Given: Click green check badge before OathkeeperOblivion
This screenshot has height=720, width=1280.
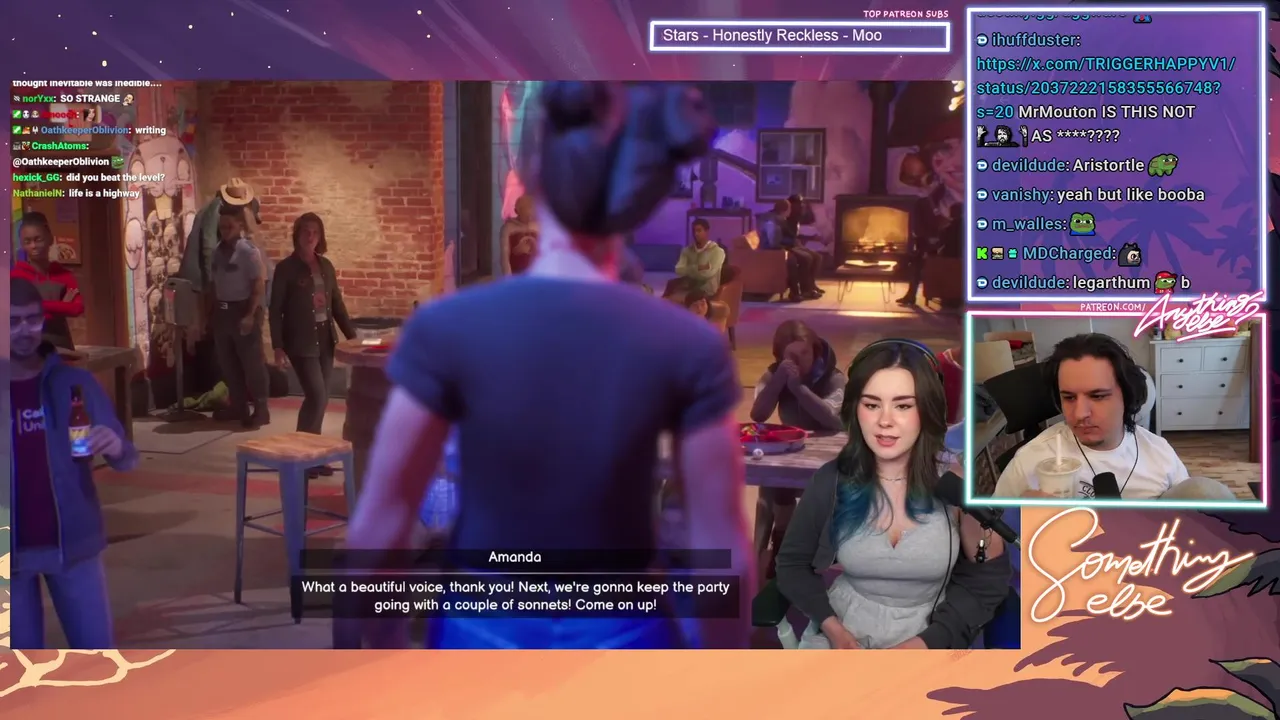Looking at the screenshot, I should click(x=16, y=130).
